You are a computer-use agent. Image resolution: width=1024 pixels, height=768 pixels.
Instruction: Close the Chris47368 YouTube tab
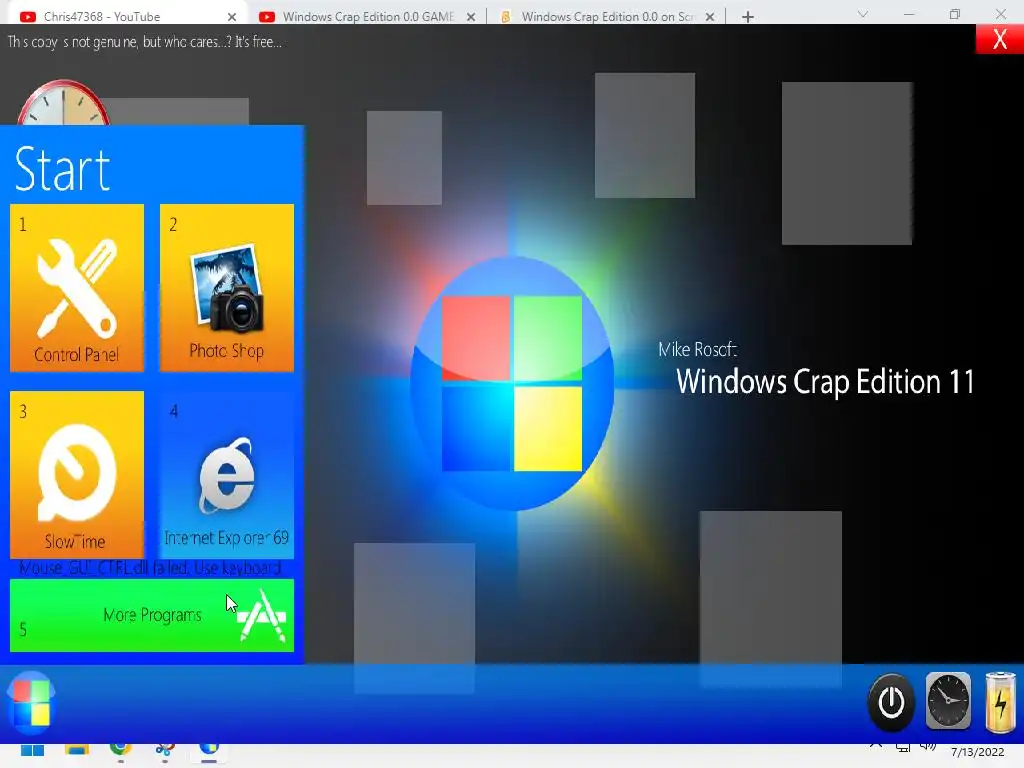[232, 17]
